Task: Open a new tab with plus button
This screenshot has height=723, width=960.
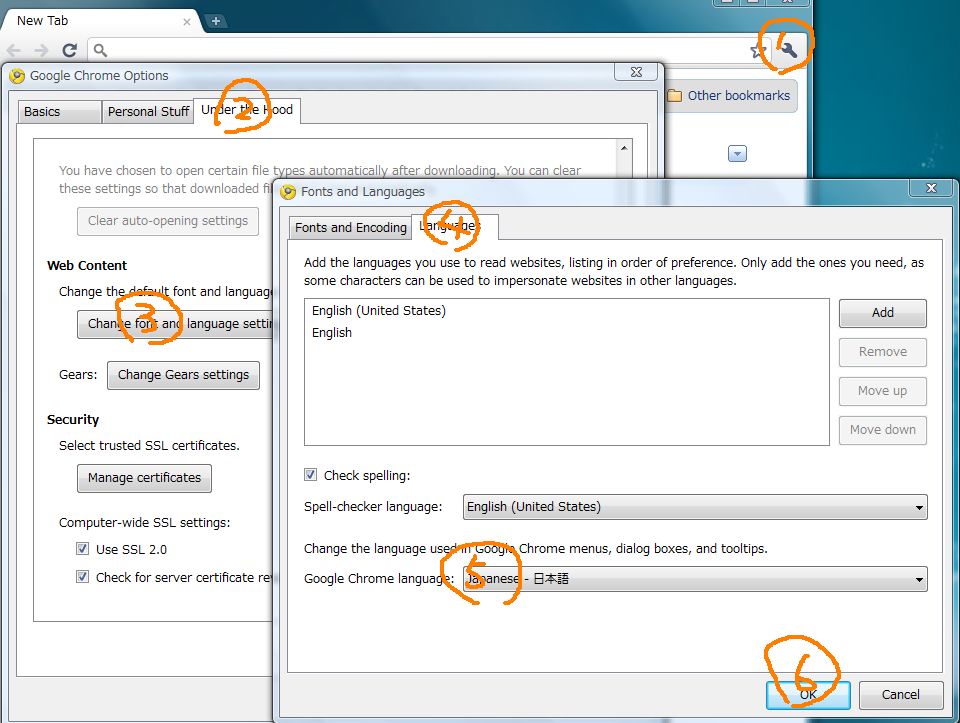Action: (216, 21)
